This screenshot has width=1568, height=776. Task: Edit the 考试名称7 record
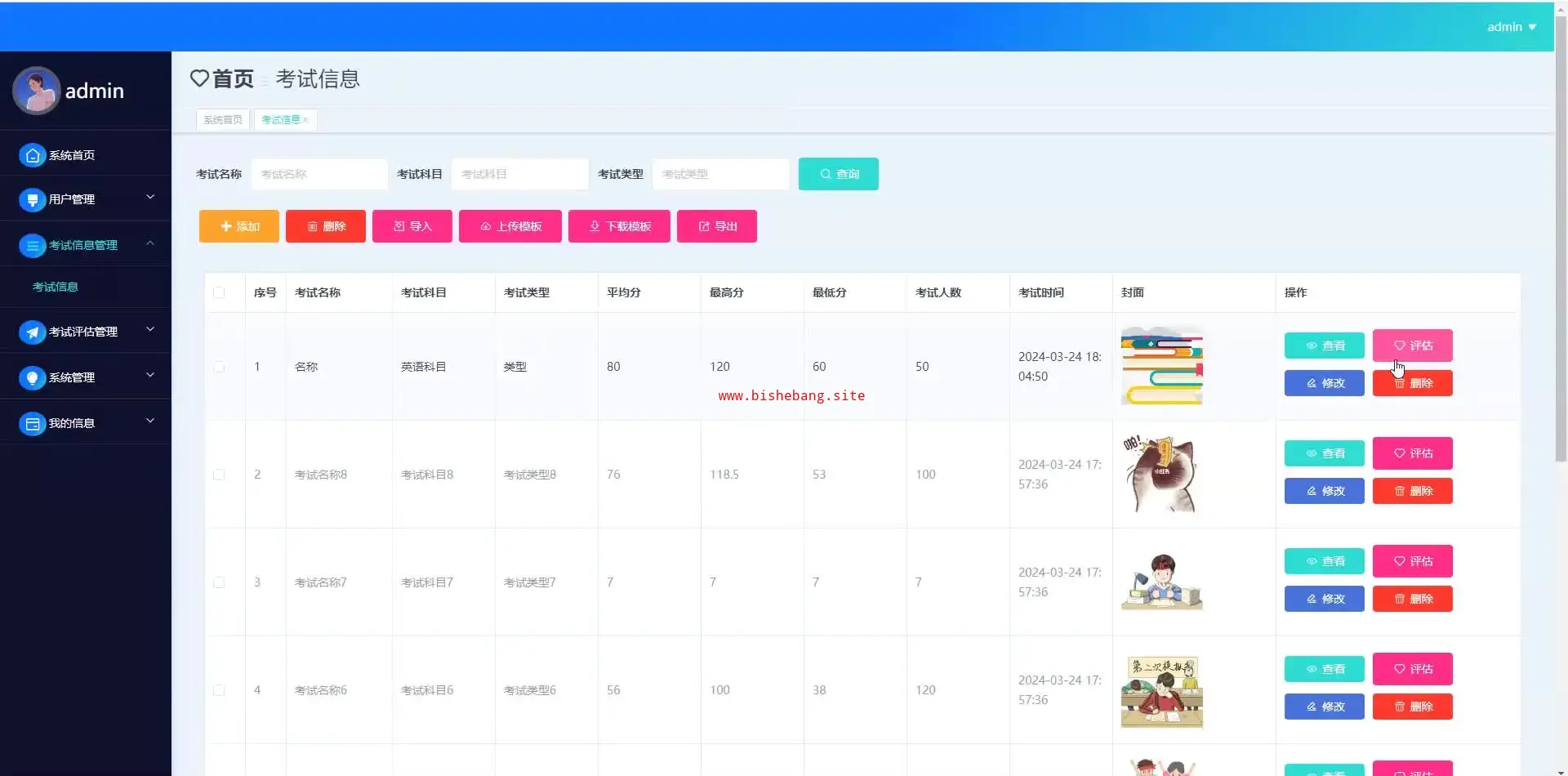(x=1325, y=599)
